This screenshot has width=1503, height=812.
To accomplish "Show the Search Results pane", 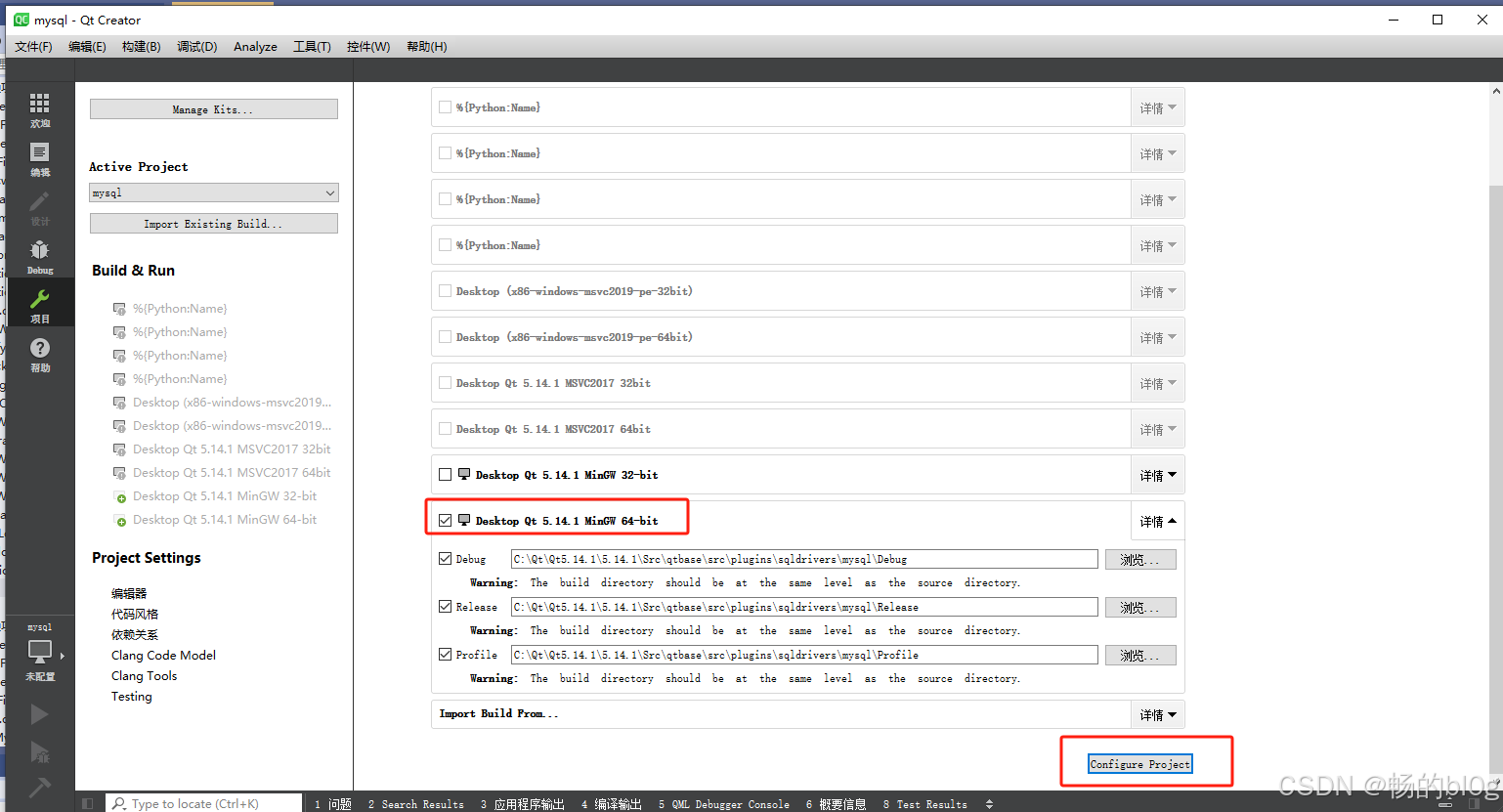I will 416,804.
